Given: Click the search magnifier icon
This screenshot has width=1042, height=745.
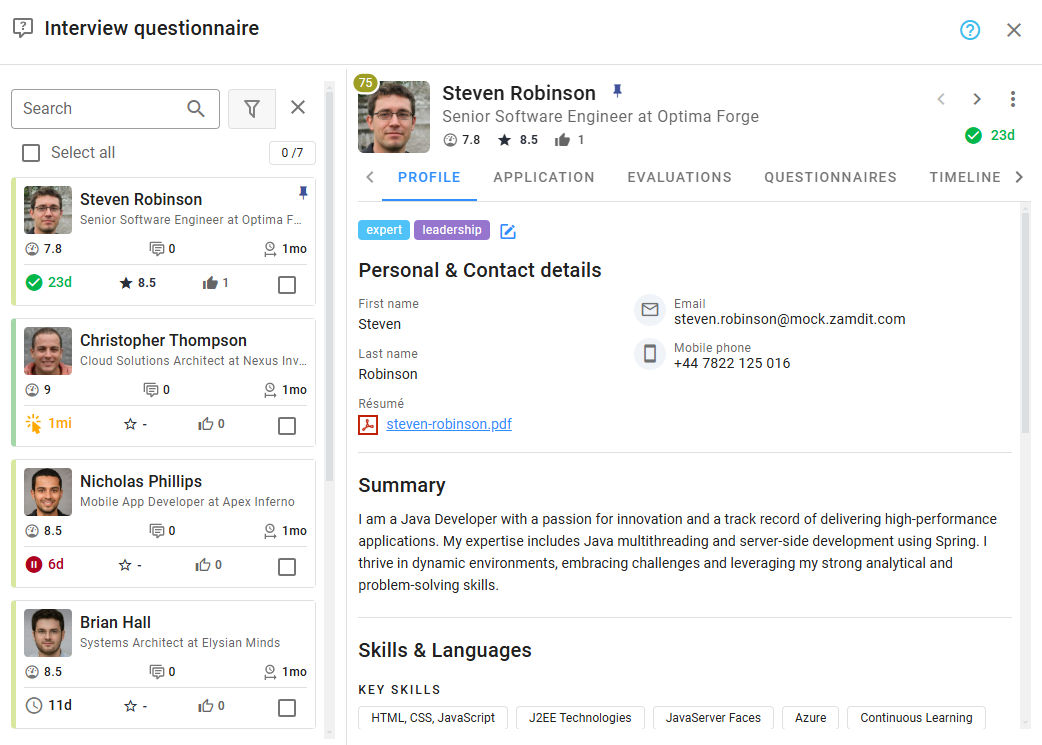Looking at the screenshot, I should (197, 108).
